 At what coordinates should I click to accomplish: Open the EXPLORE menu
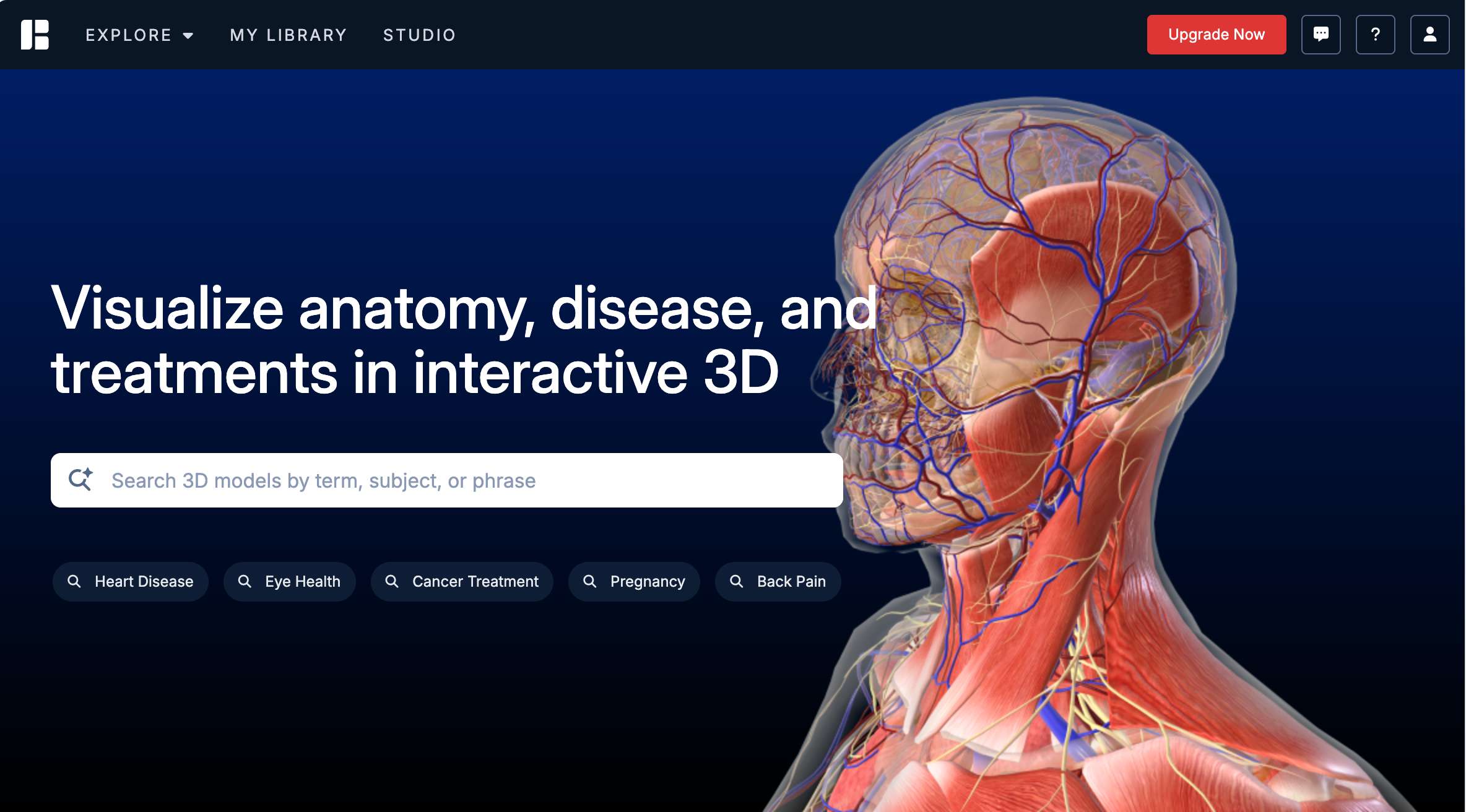pyautogui.click(x=129, y=35)
